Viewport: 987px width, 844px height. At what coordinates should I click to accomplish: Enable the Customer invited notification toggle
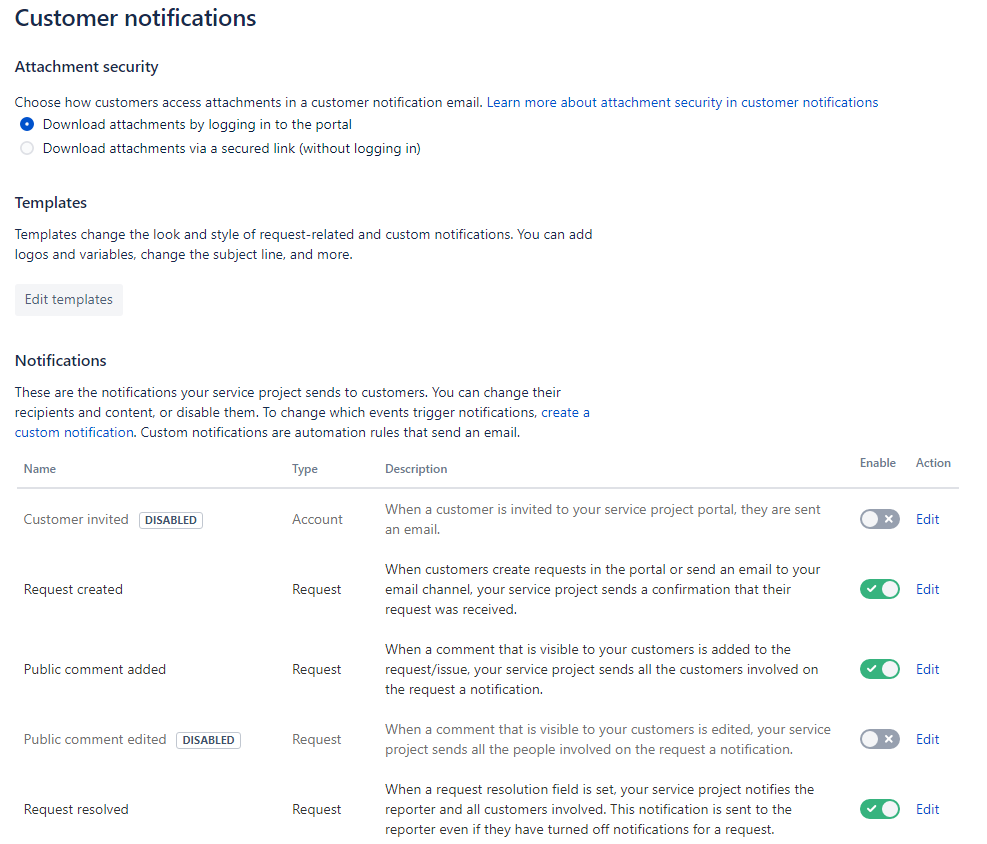(879, 519)
